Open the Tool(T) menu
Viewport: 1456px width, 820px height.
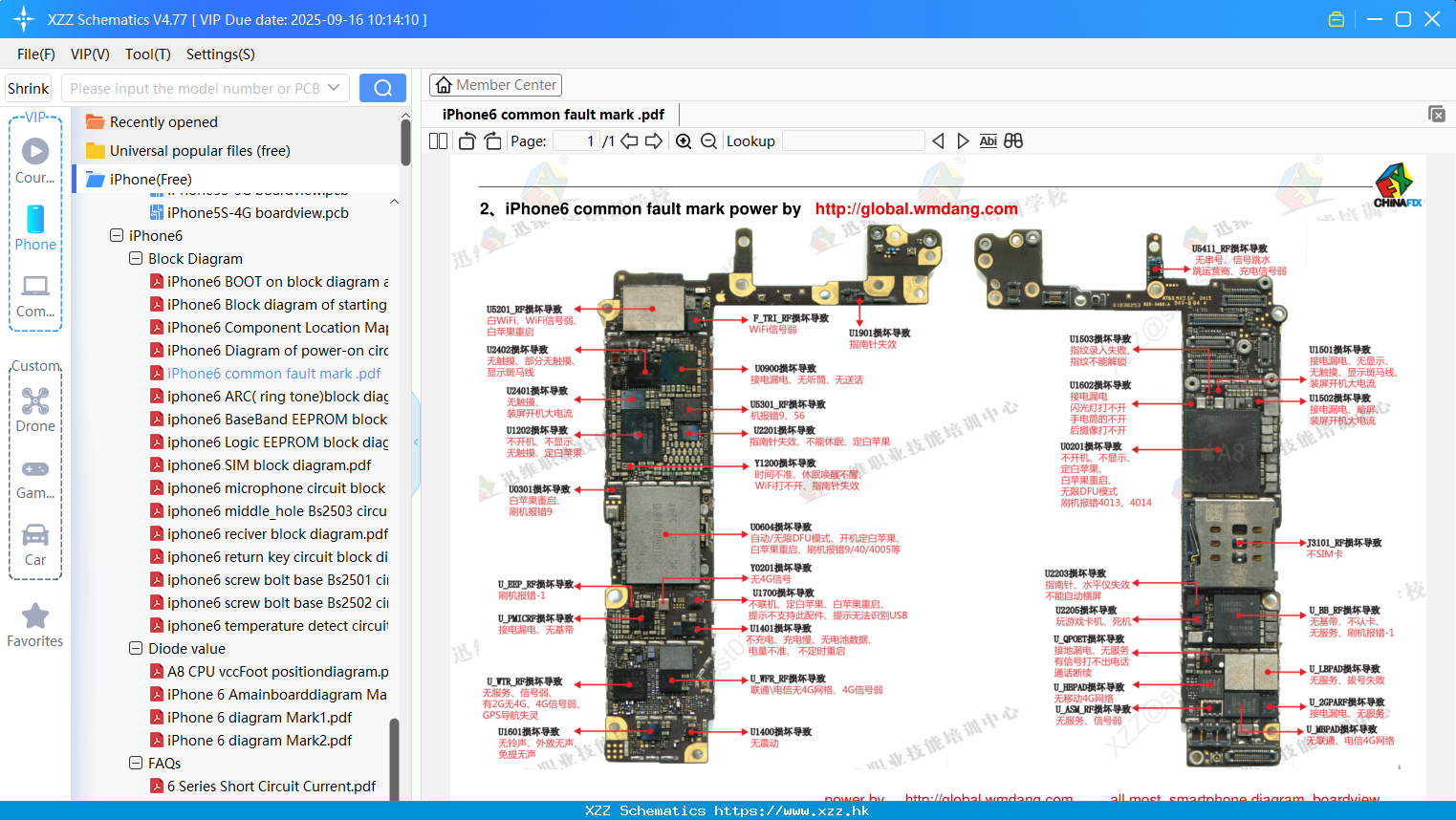pyautogui.click(x=148, y=54)
